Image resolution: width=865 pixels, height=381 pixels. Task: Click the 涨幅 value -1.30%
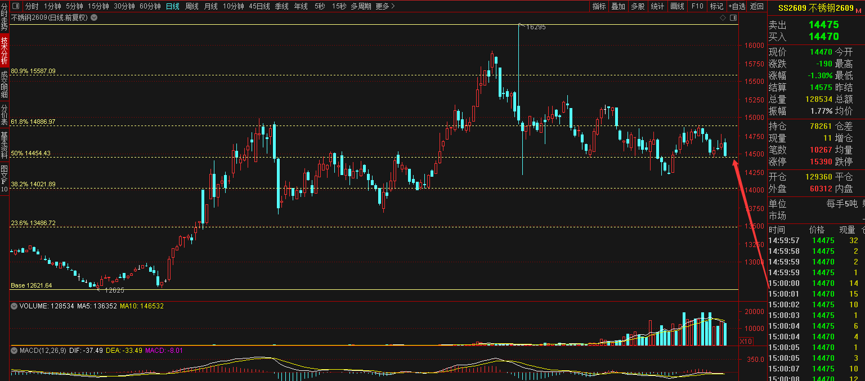(819, 76)
